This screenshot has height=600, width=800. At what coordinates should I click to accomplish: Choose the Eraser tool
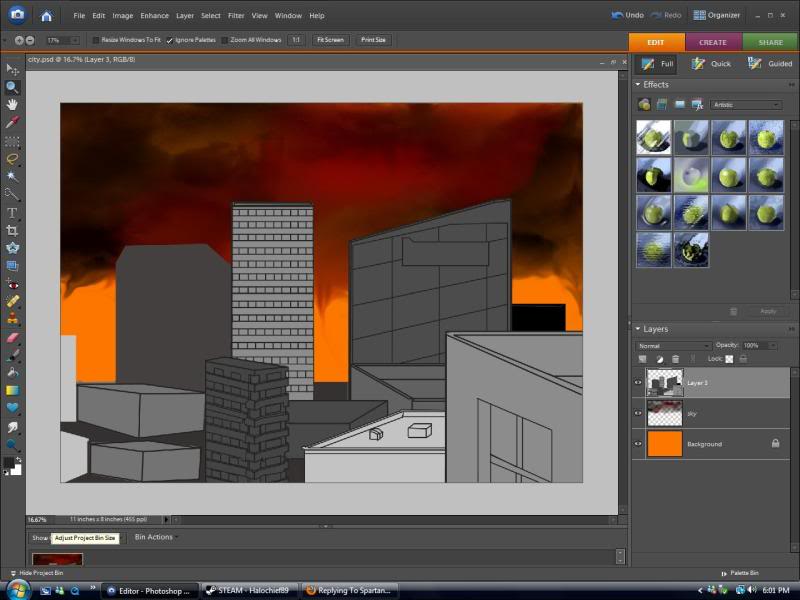[12, 338]
